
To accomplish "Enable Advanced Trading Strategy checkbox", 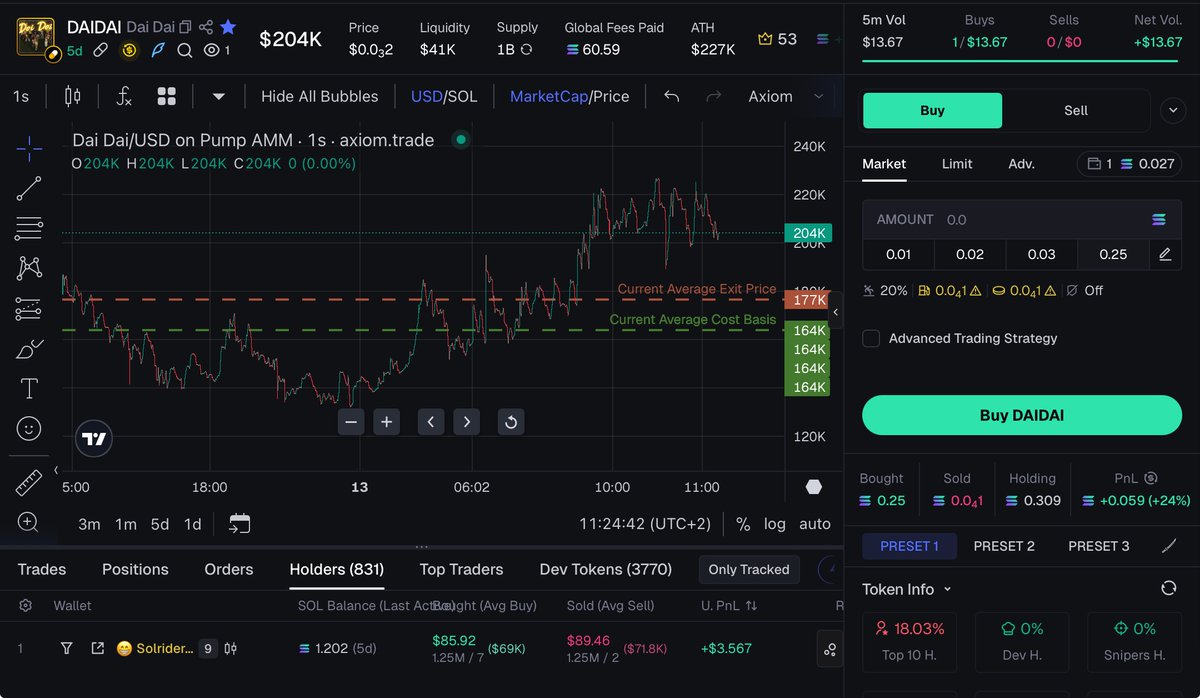I will click(871, 338).
